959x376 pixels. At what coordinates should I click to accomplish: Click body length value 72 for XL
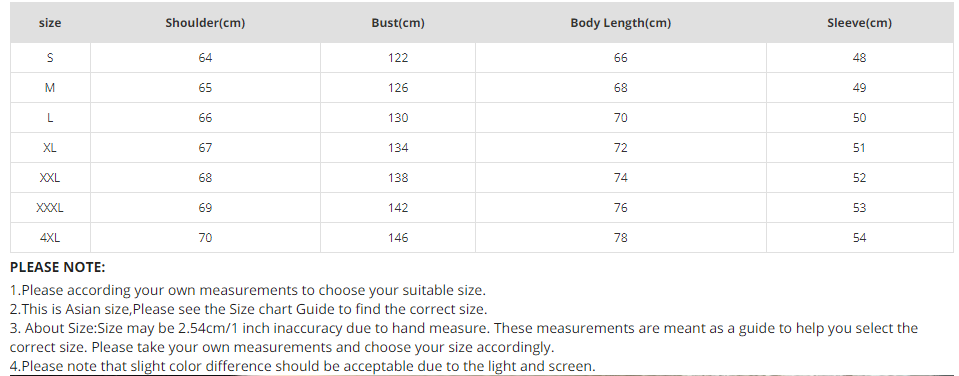tap(620, 148)
